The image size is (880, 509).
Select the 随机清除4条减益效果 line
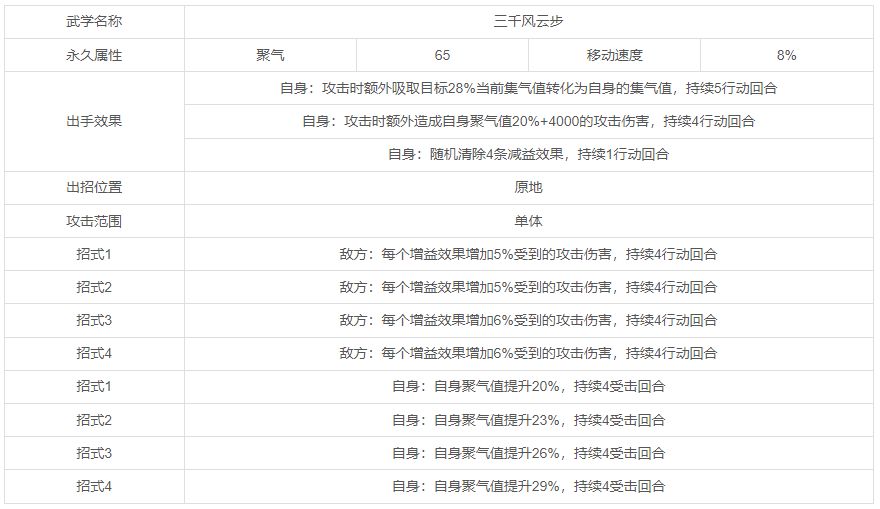528,154
